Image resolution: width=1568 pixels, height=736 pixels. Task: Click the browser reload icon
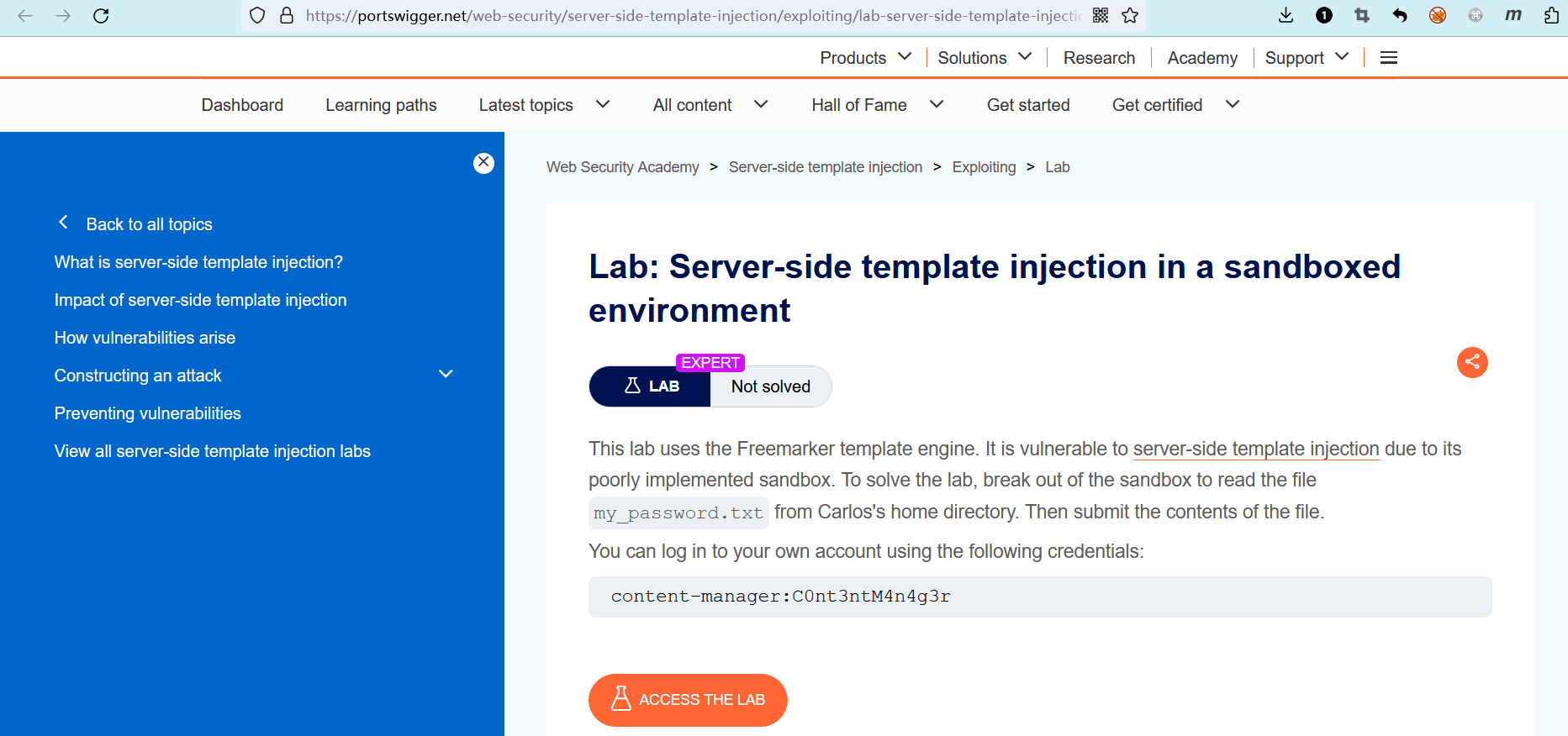101,16
